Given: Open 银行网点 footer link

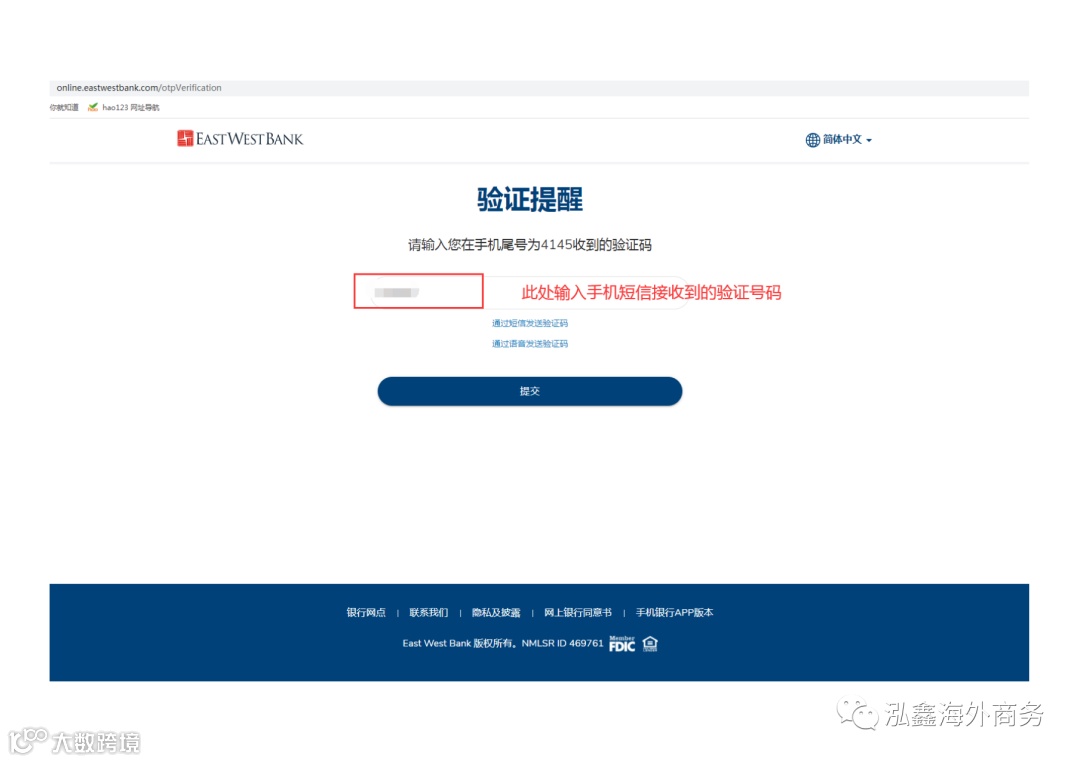Looking at the screenshot, I should (x=366, y=612).
